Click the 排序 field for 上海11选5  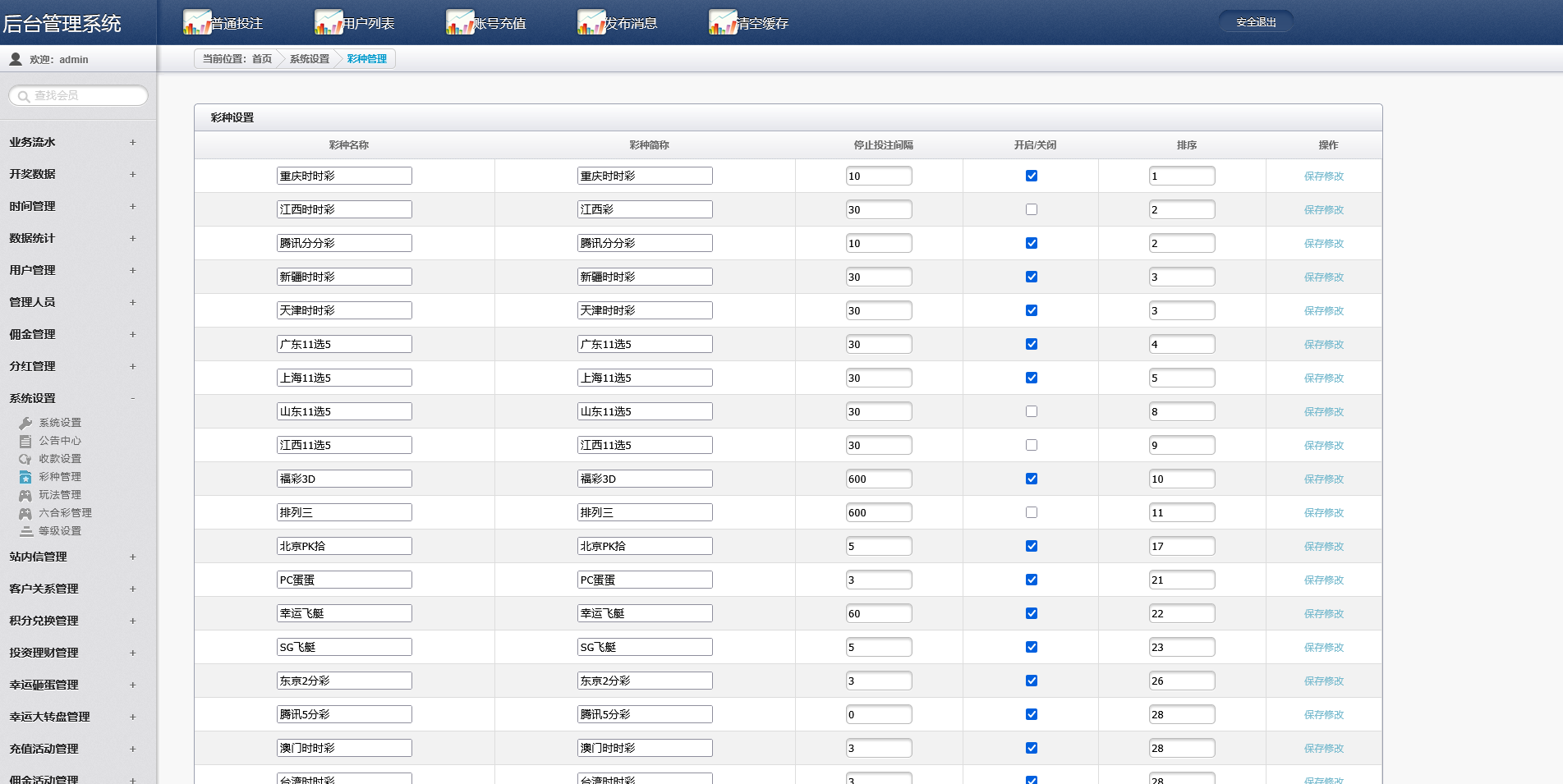pos(1182,378)
